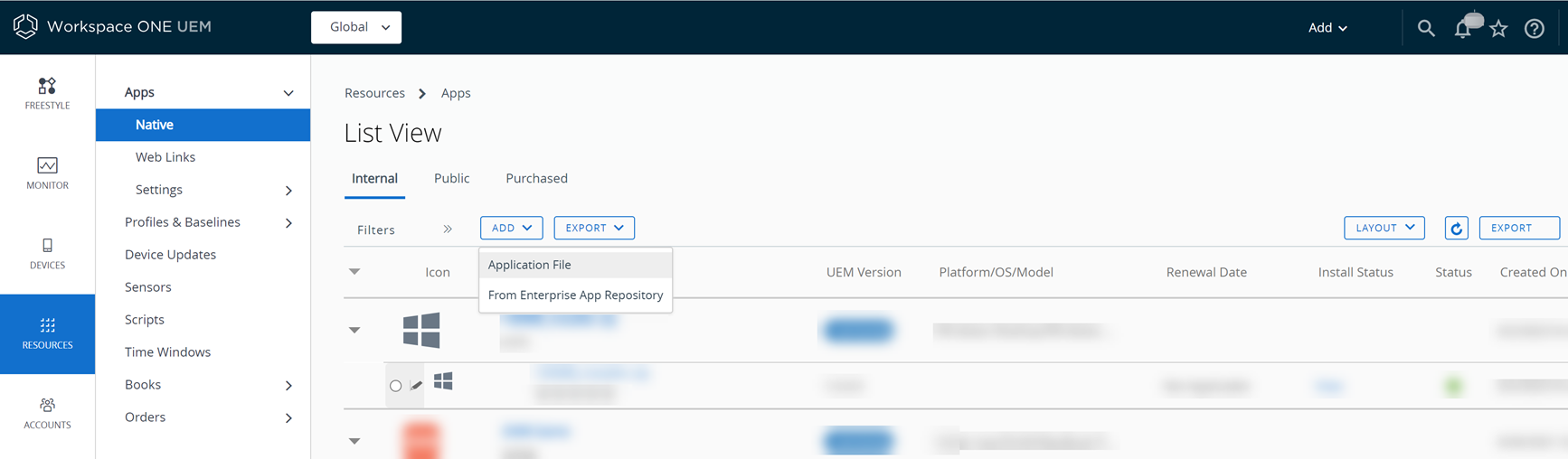
Task: Open the Global organization group dropdown
Action: click(x=356, y=27)
